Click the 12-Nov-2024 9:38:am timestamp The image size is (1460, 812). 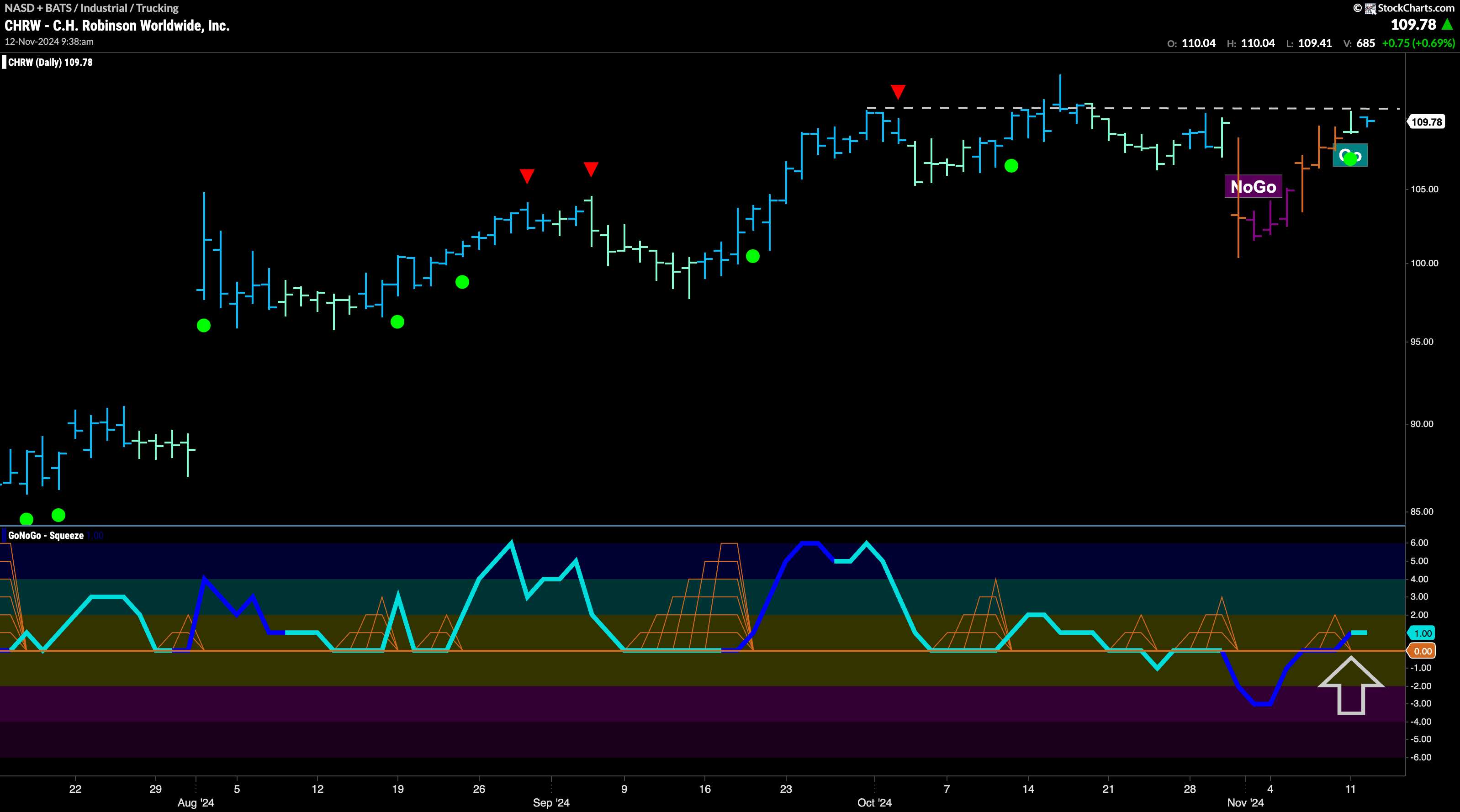[x=49, y=42]
